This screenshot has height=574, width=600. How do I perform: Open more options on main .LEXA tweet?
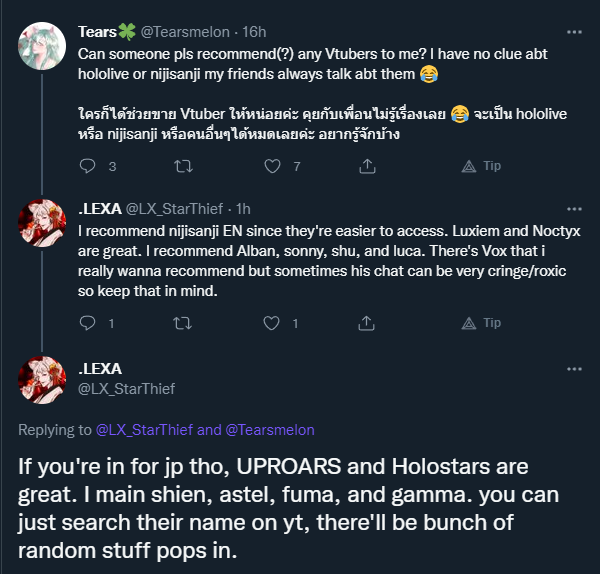pos(574,369)
